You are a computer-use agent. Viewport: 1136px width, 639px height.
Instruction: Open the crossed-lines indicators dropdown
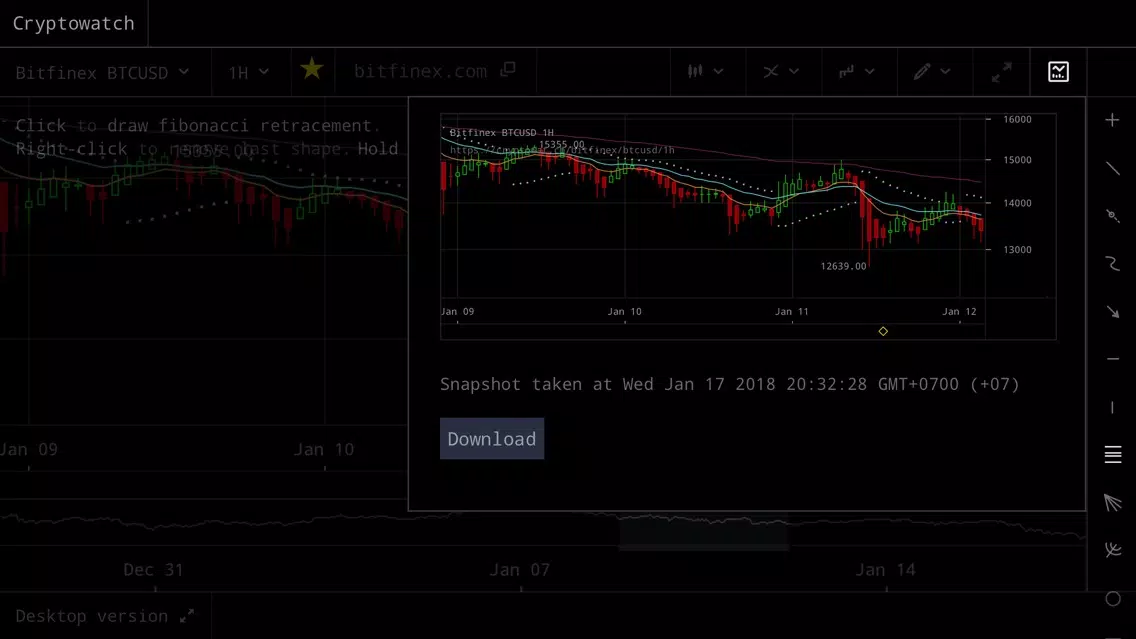[x=781, y=72]
